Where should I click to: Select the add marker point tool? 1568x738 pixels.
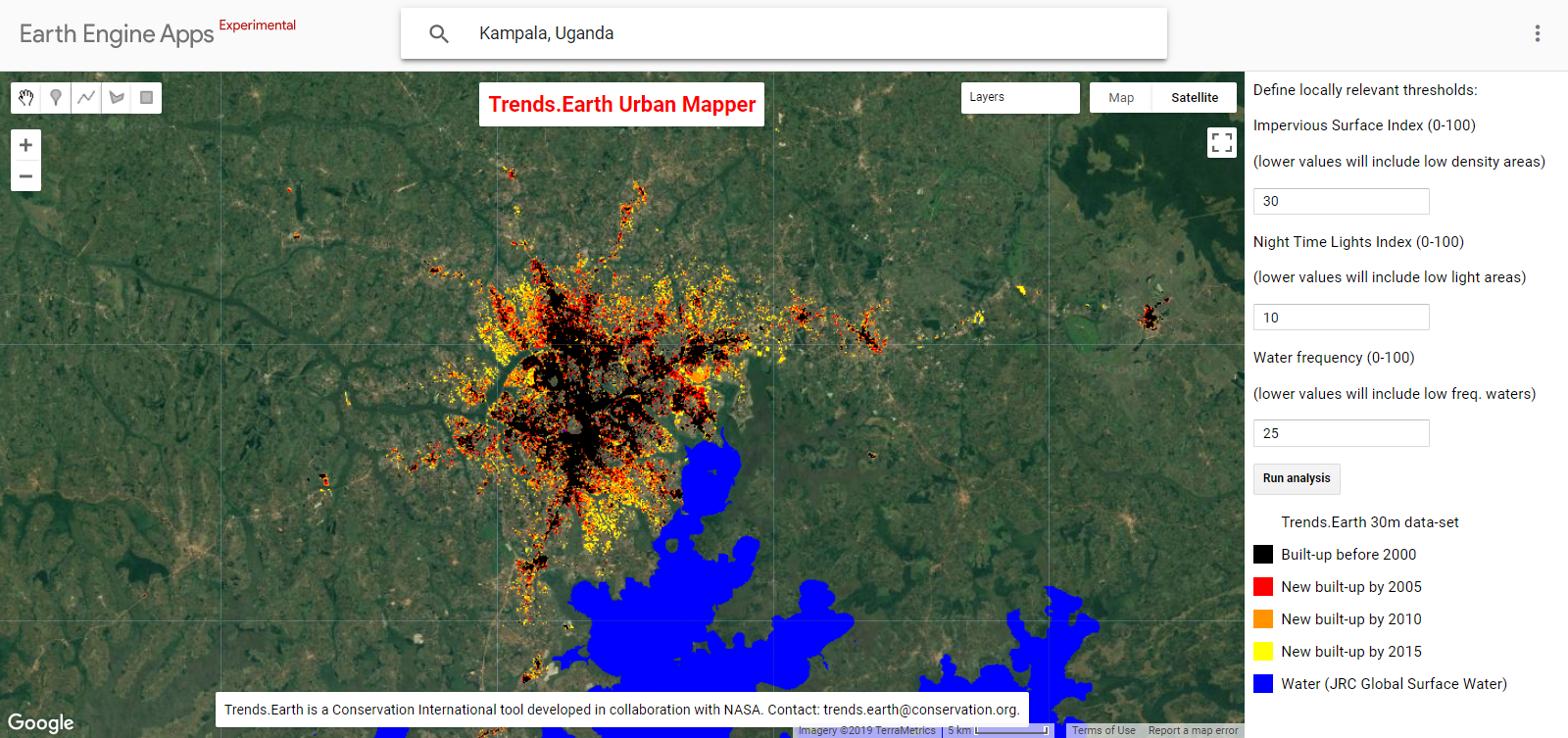56,98
